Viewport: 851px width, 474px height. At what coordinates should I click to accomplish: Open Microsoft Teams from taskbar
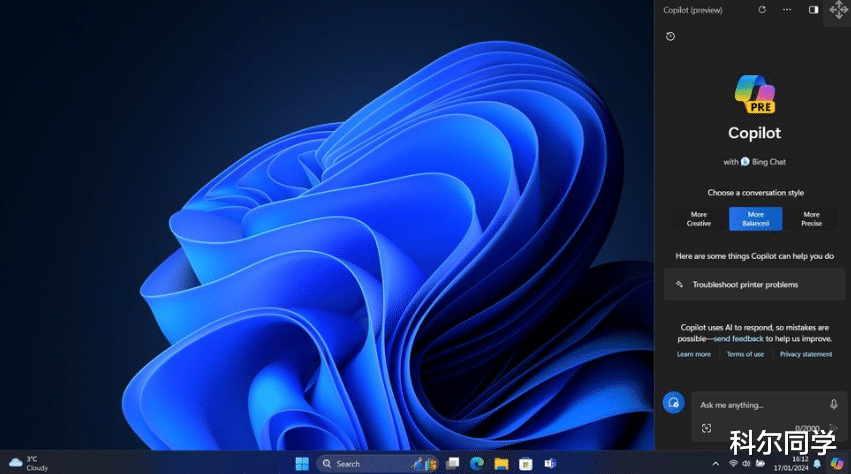click(550, 464)
